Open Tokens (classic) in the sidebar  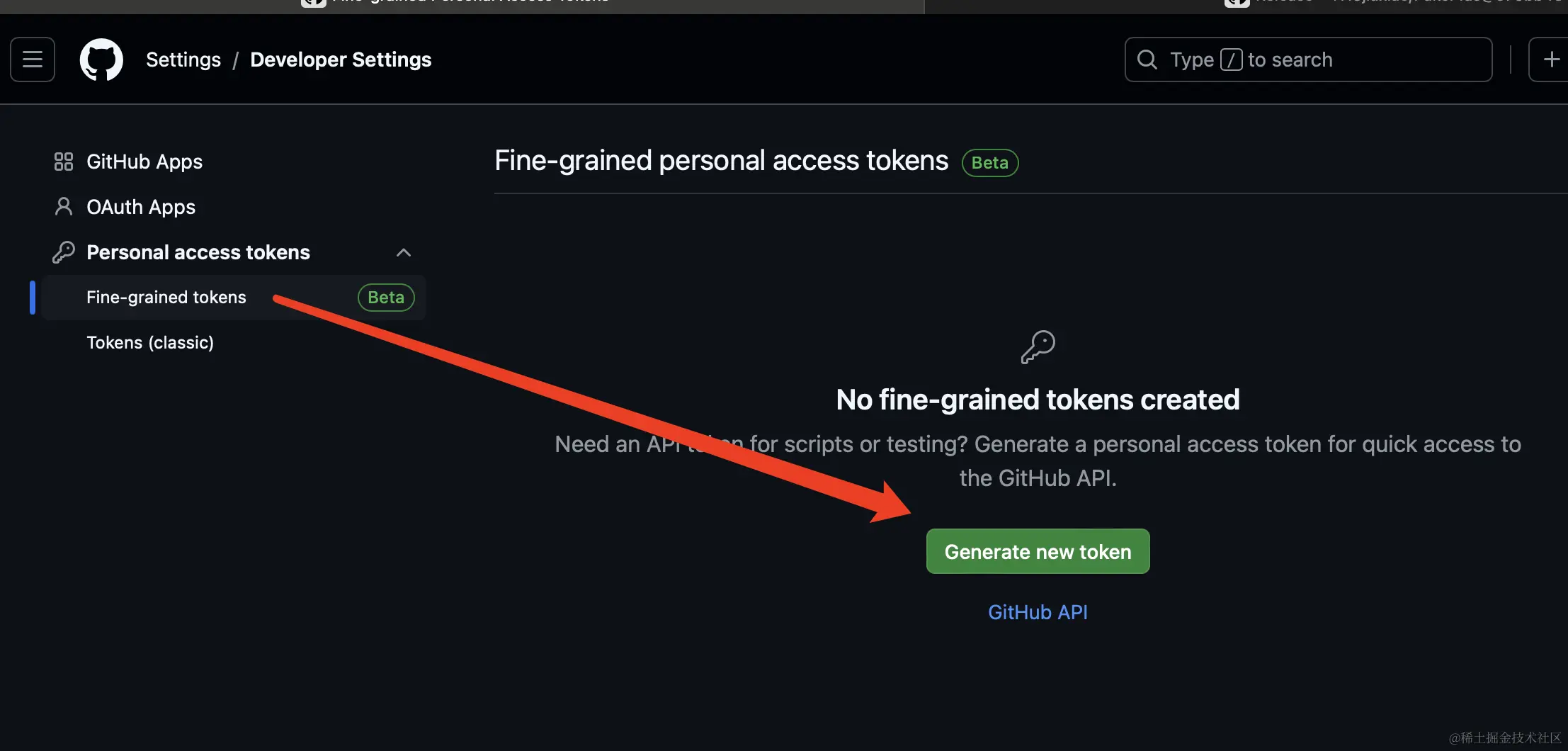tap(150, 342)
